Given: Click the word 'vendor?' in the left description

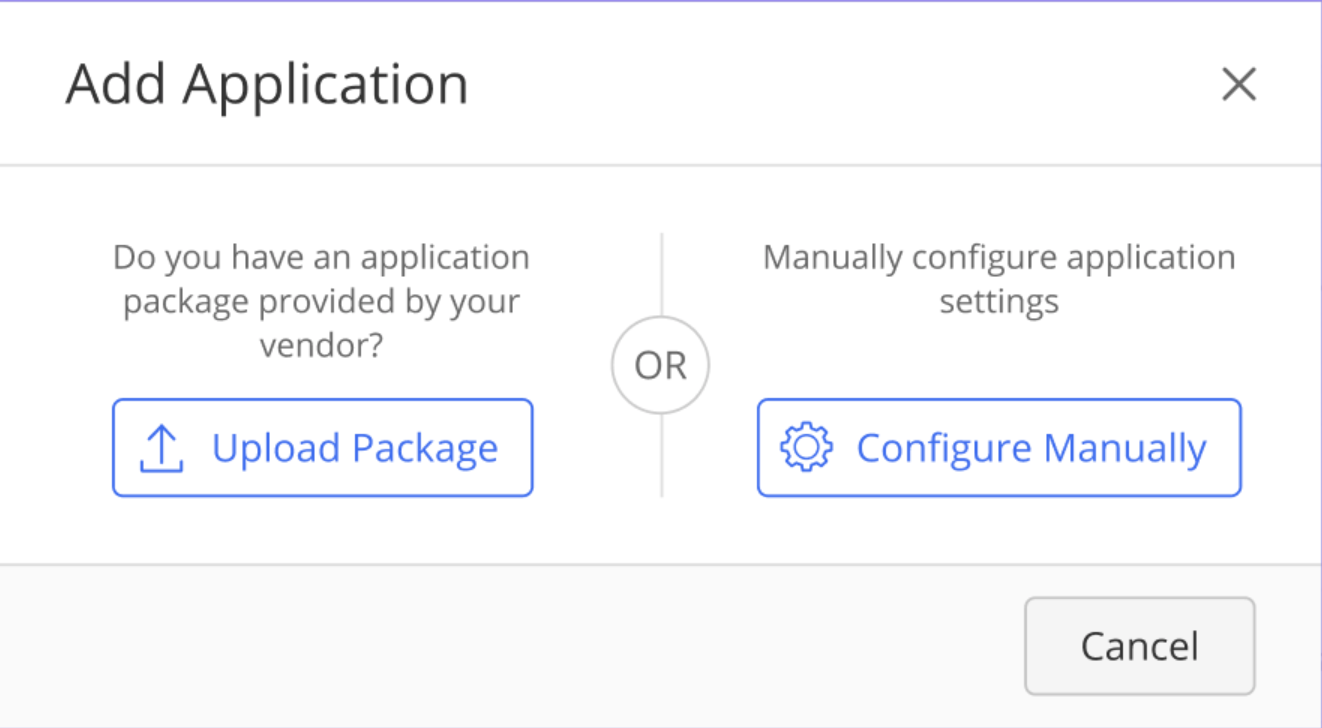Looking at the screenshot, I should 322,345.
